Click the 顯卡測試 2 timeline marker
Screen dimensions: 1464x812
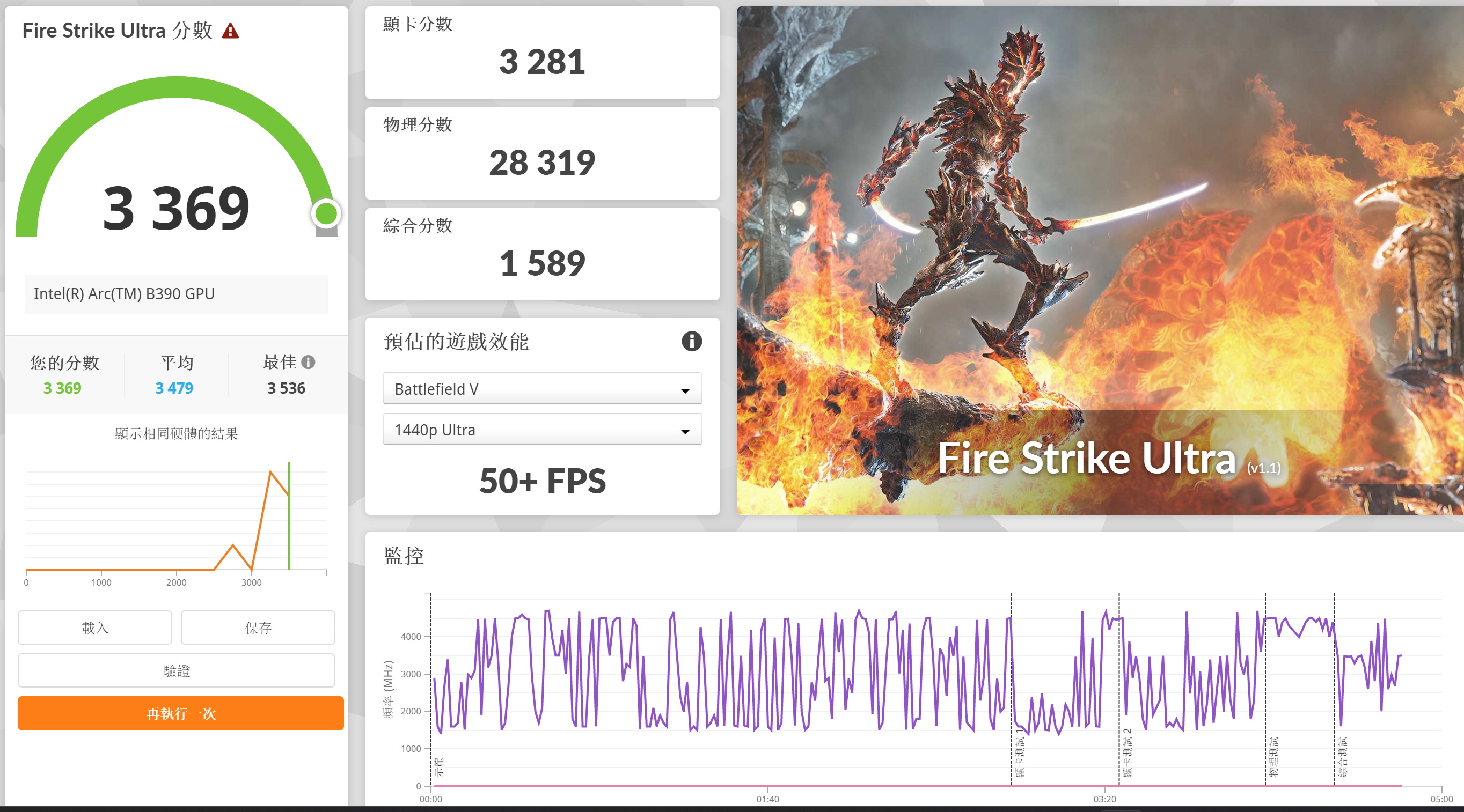coord(1128,752)
